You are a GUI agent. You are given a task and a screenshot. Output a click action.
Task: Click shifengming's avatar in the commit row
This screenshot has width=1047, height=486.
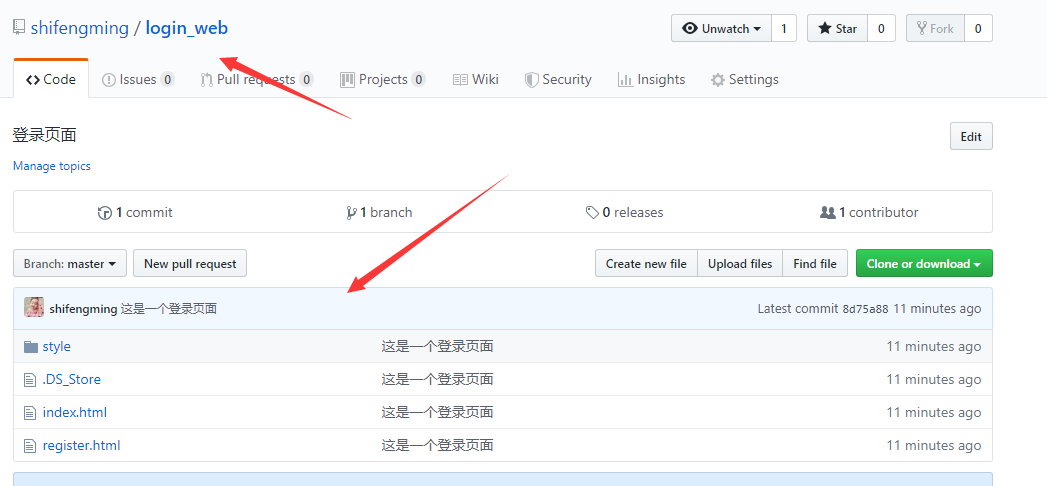point(34,308)
